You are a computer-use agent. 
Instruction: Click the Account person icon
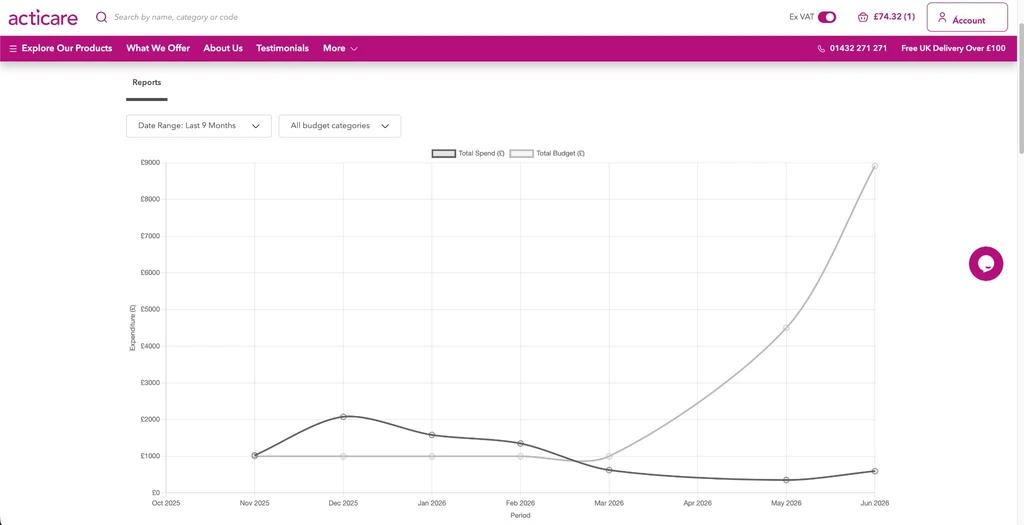tap(942, 18)
